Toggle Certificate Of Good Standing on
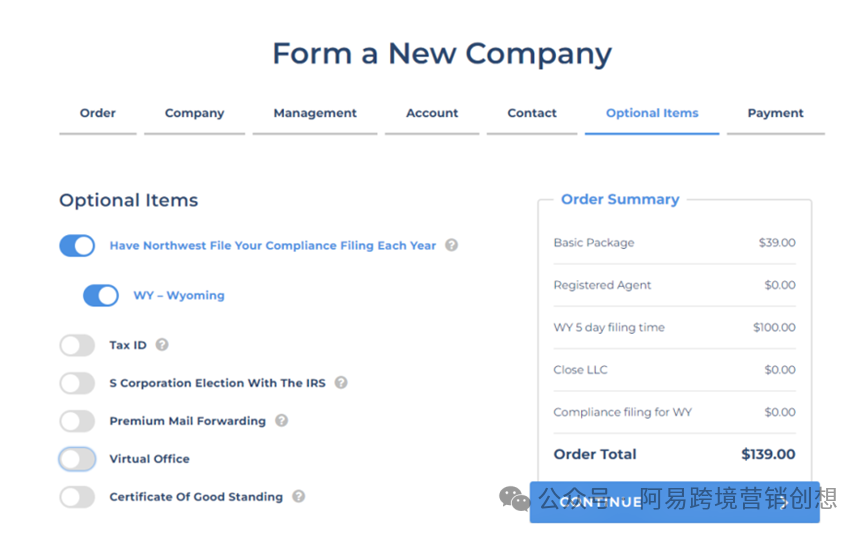This screenshot has height=533, width=865. [x=77, y=497]
